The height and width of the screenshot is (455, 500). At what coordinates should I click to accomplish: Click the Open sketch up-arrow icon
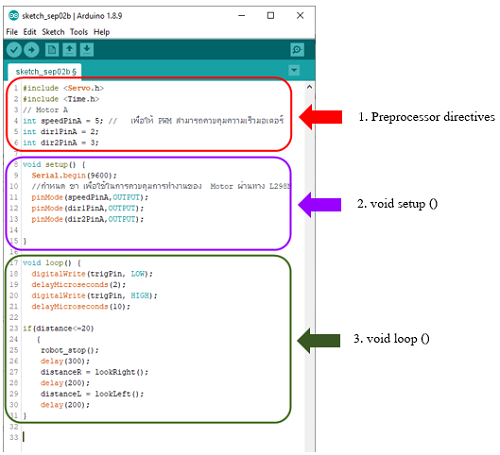(x=69, y=50)
